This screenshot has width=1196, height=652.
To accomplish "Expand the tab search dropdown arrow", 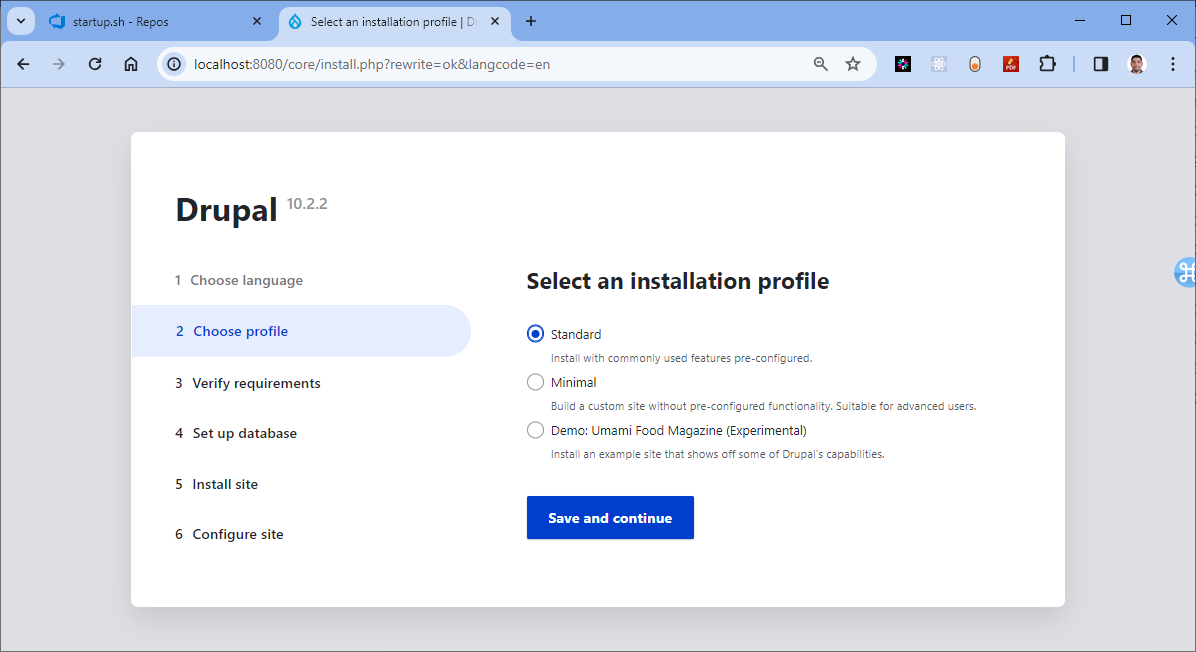I will [21, 21].
